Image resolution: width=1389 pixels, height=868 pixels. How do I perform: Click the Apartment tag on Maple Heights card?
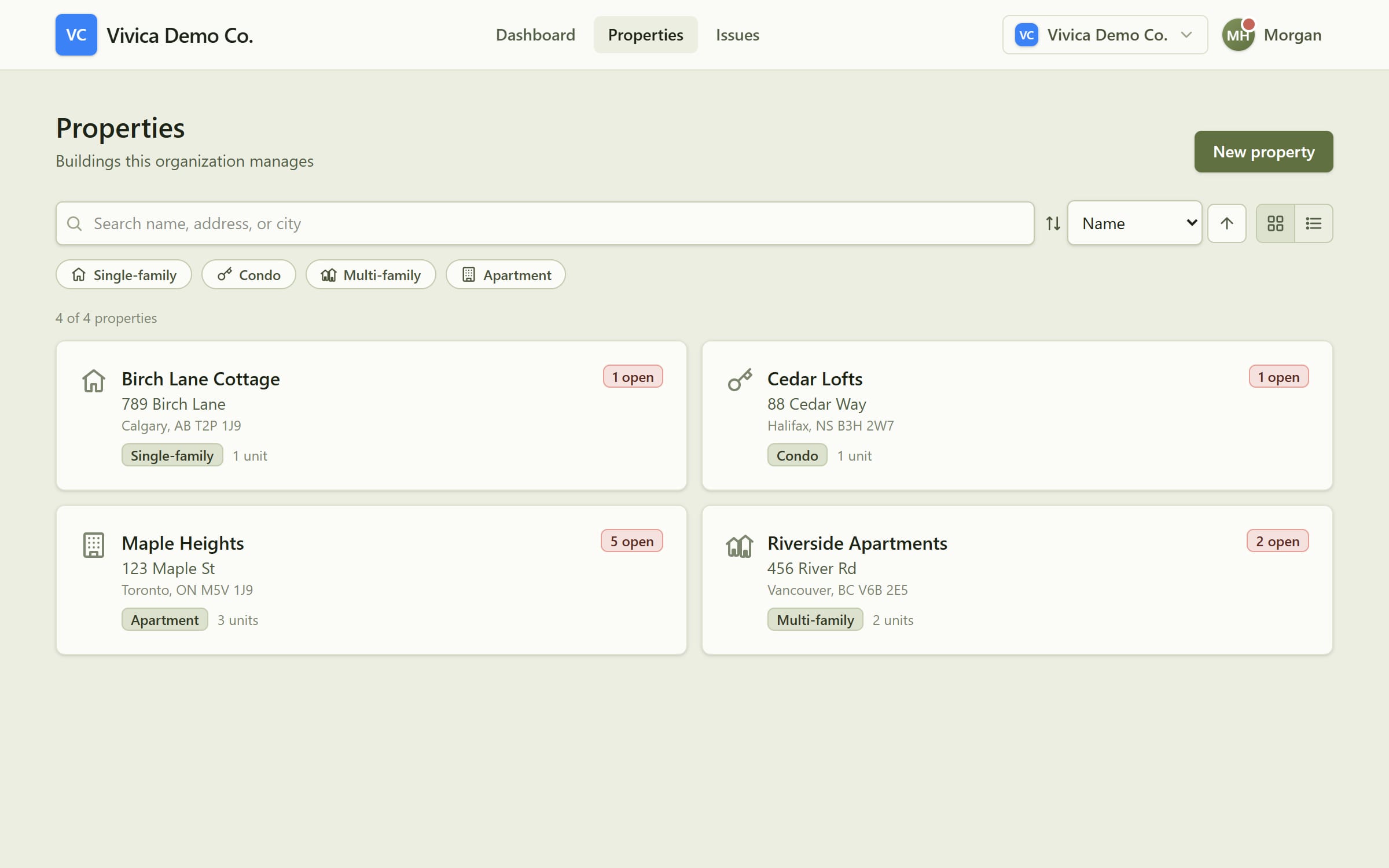point(164,620)
